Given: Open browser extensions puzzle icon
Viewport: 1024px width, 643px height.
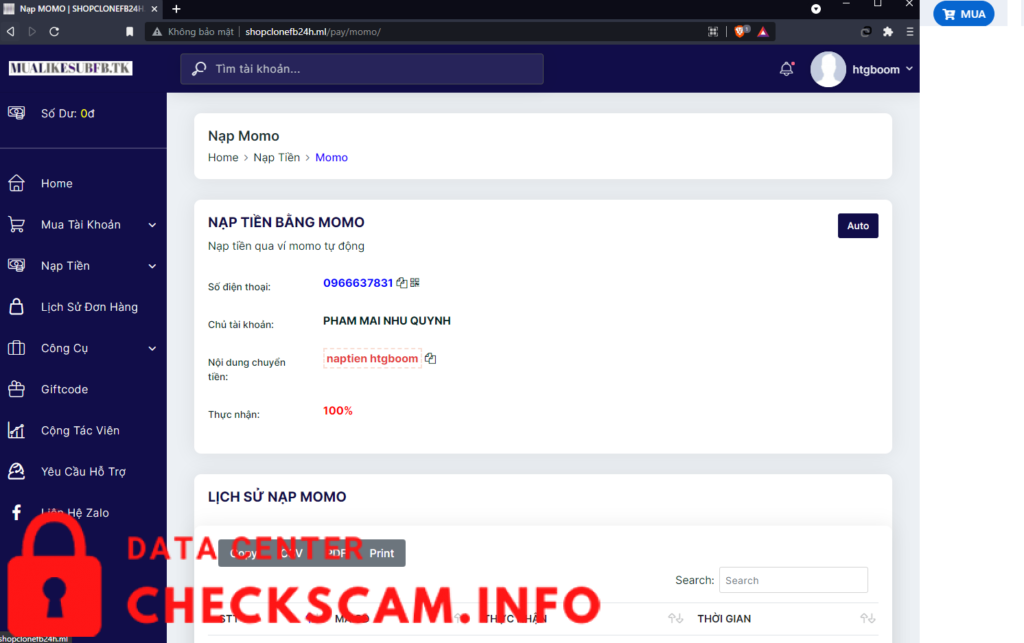Looking at the screenshot, I should [888, 31].
